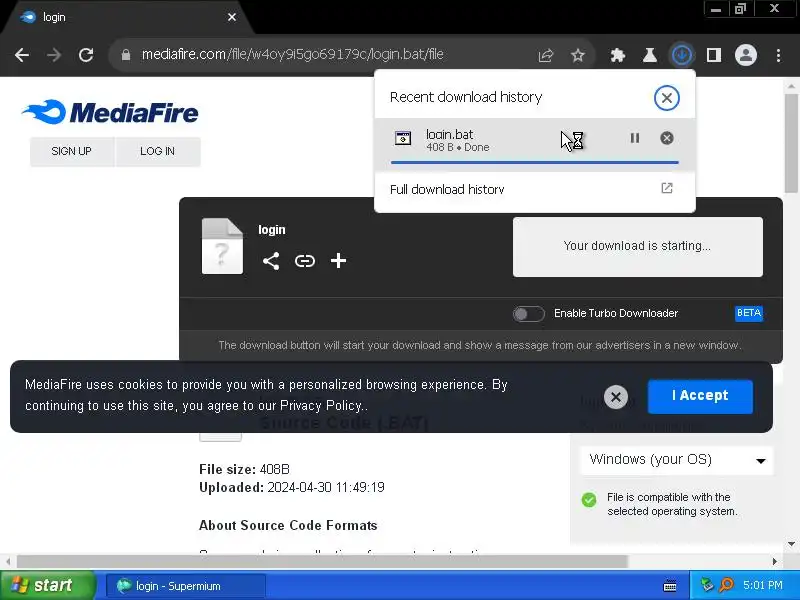Click the vertical scrollbar thumb
Image resolution: width=800 pixels, height=600 pixels.
click(x=791, y=143)
